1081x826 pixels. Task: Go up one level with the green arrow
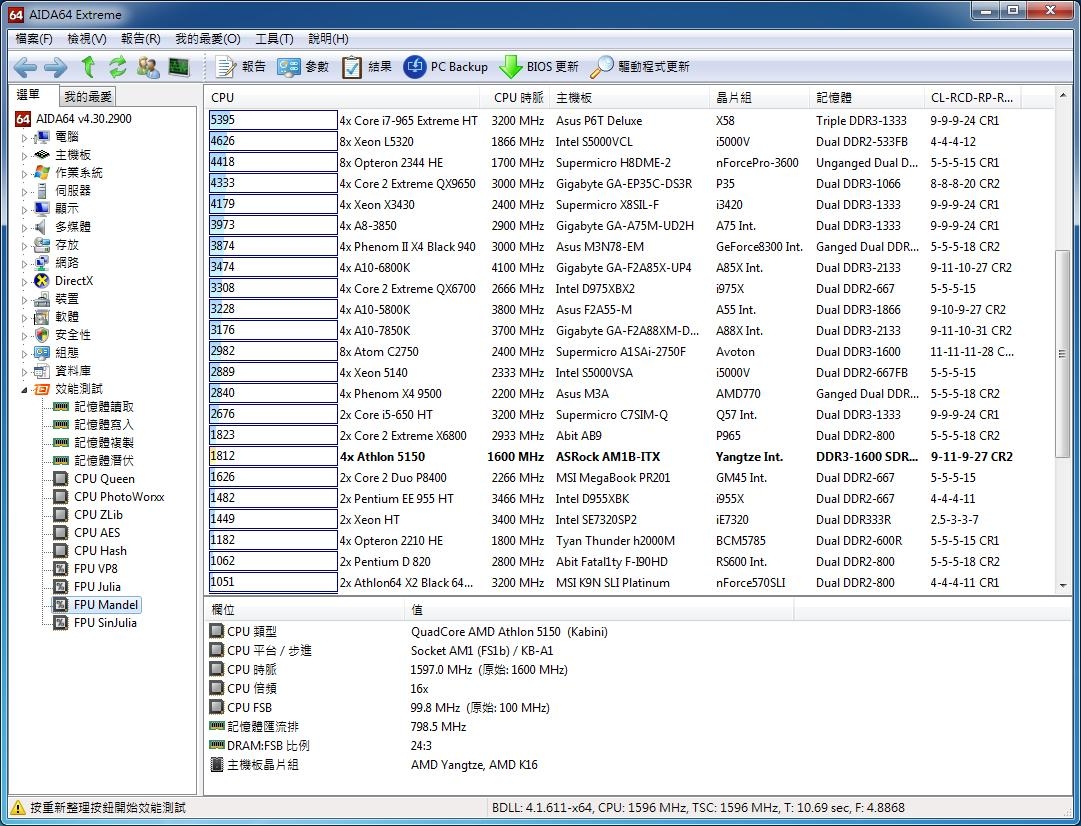click(x=88, y=67)
